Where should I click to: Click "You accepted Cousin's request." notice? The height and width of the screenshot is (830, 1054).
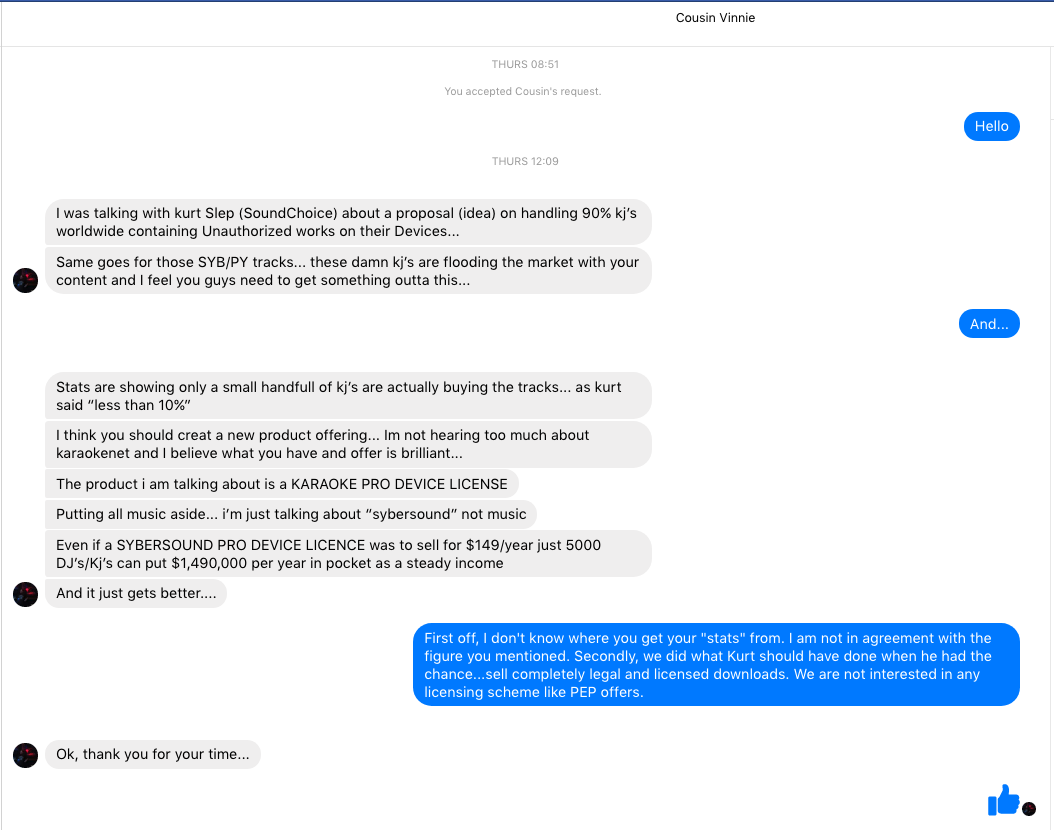tap(523, 91)
